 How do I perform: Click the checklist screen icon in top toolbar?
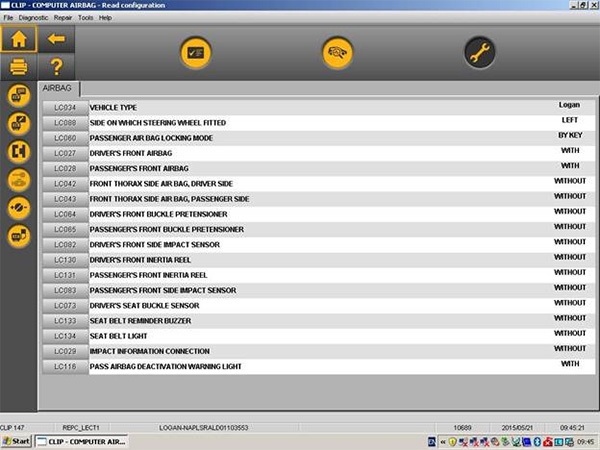coord(195,53)
